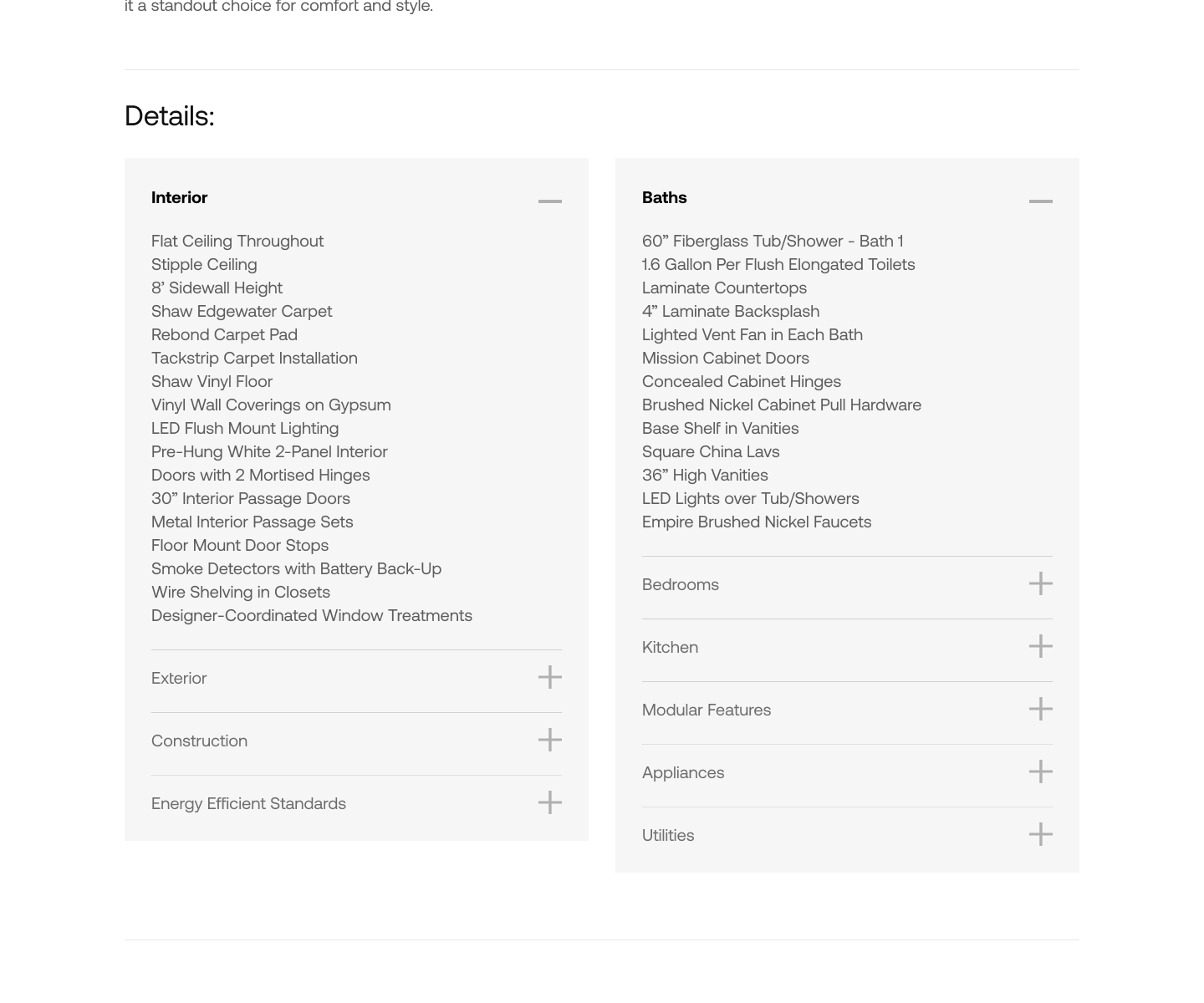Expand the Exterior details section
This screenshot has width=1204, height=1003.
(x=179, y=678)
